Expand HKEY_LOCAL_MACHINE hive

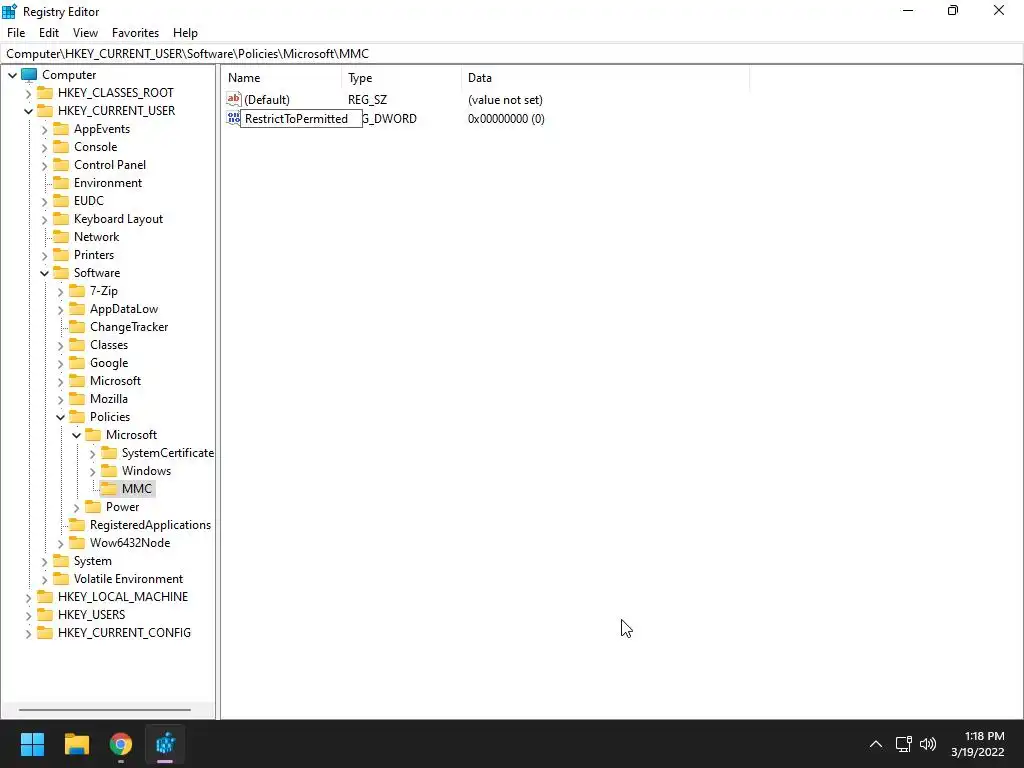pyautogui.click(x=28, y=598)
